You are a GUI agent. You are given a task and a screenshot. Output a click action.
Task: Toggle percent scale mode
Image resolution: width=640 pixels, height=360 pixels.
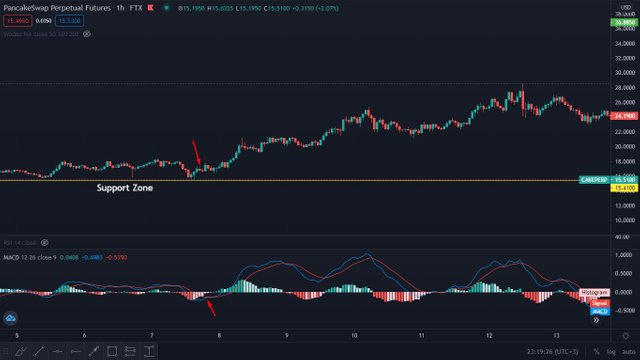(x=596, y=351)
